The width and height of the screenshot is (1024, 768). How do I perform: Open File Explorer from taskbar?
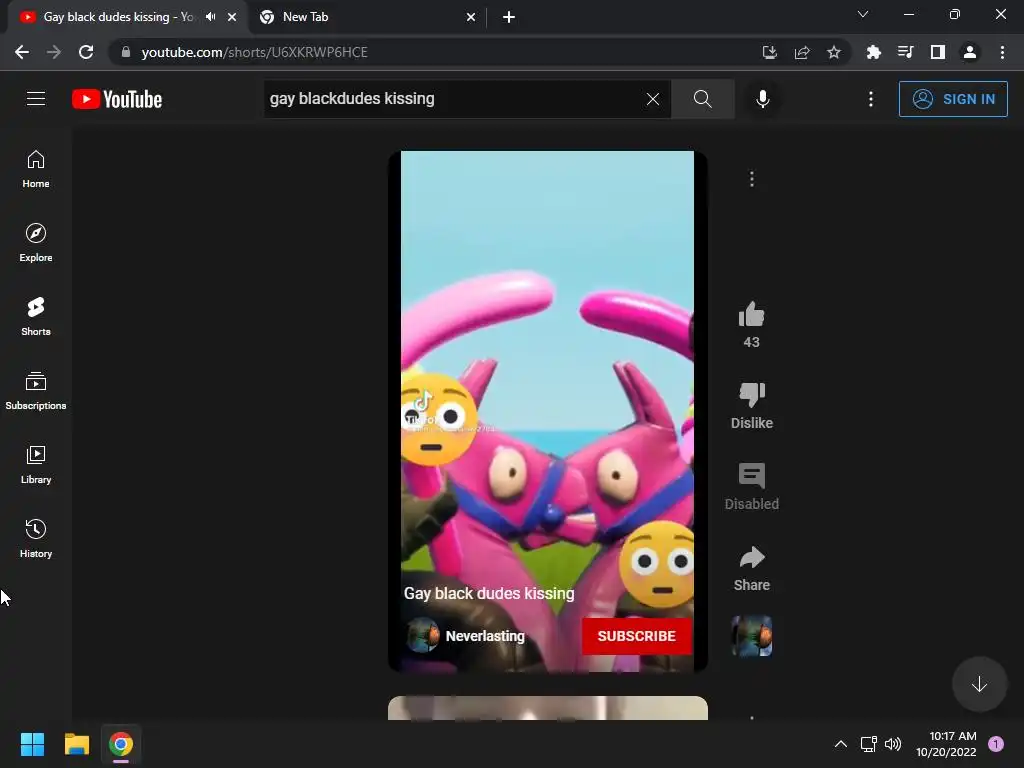pyautogui.click(x=76, y=744)
